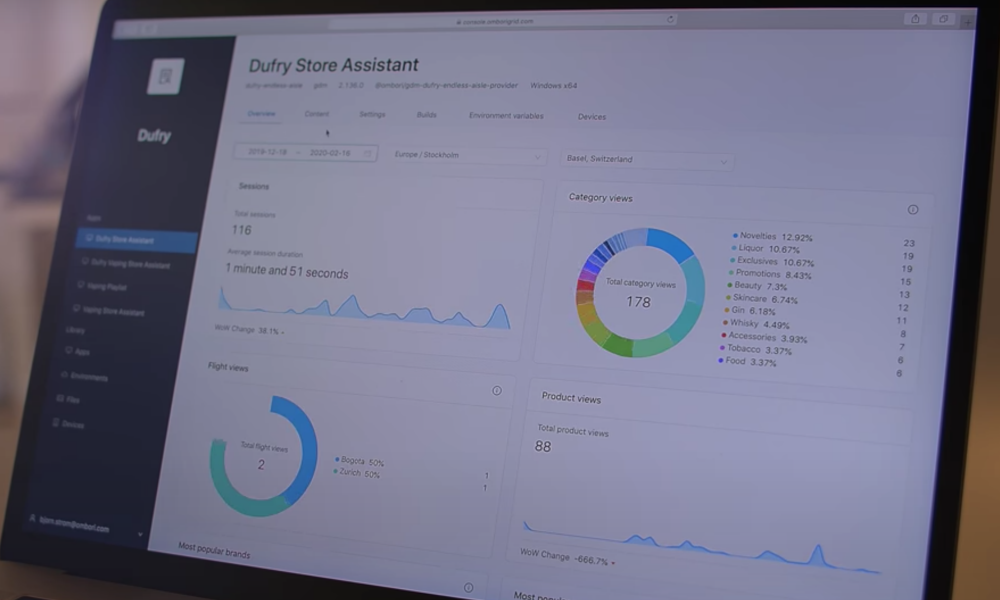Open the Vaping Store Assistant sidebar entry
Viewport: 1000px width, 600px height.
(x=108, y=311)
